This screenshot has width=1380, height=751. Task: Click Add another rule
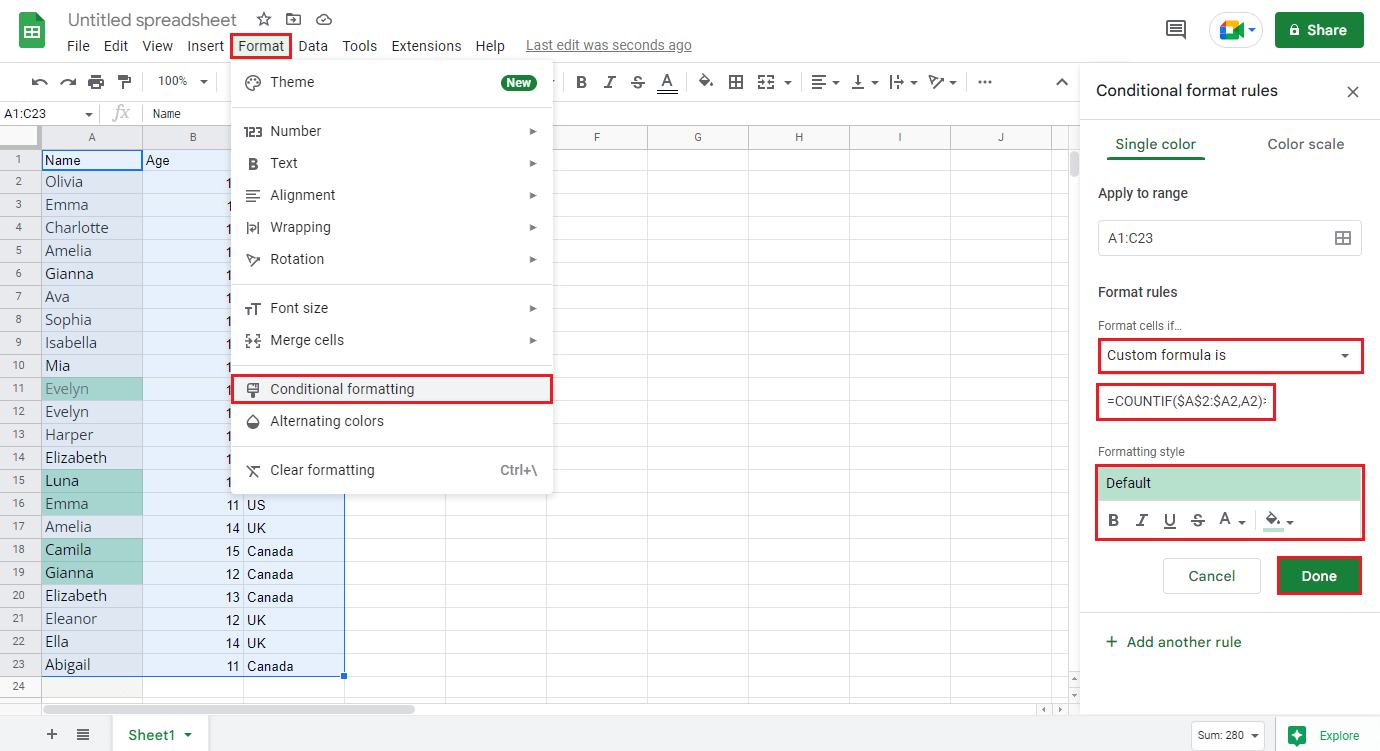coord(1173,641)
